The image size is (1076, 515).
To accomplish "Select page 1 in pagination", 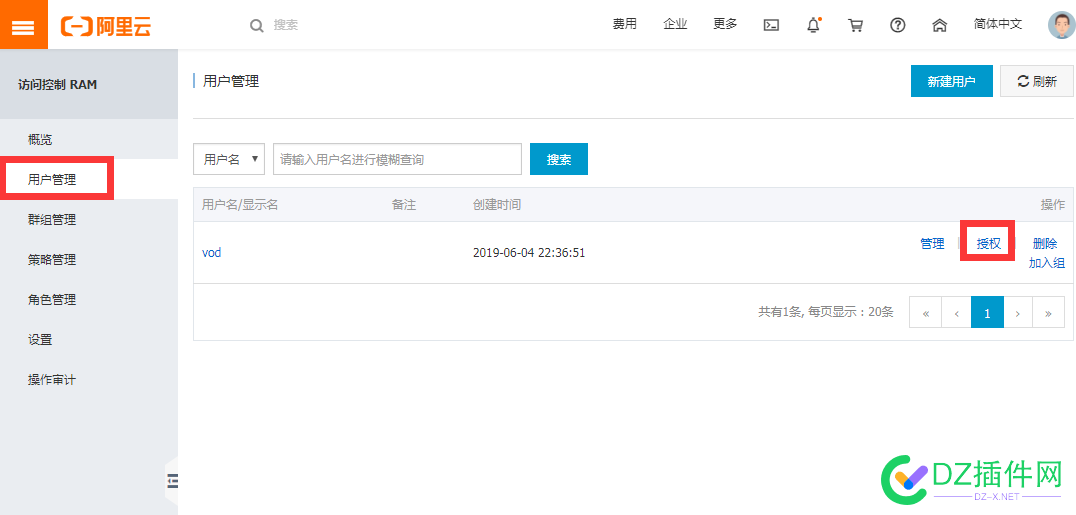I will click(x=987, y=312).
